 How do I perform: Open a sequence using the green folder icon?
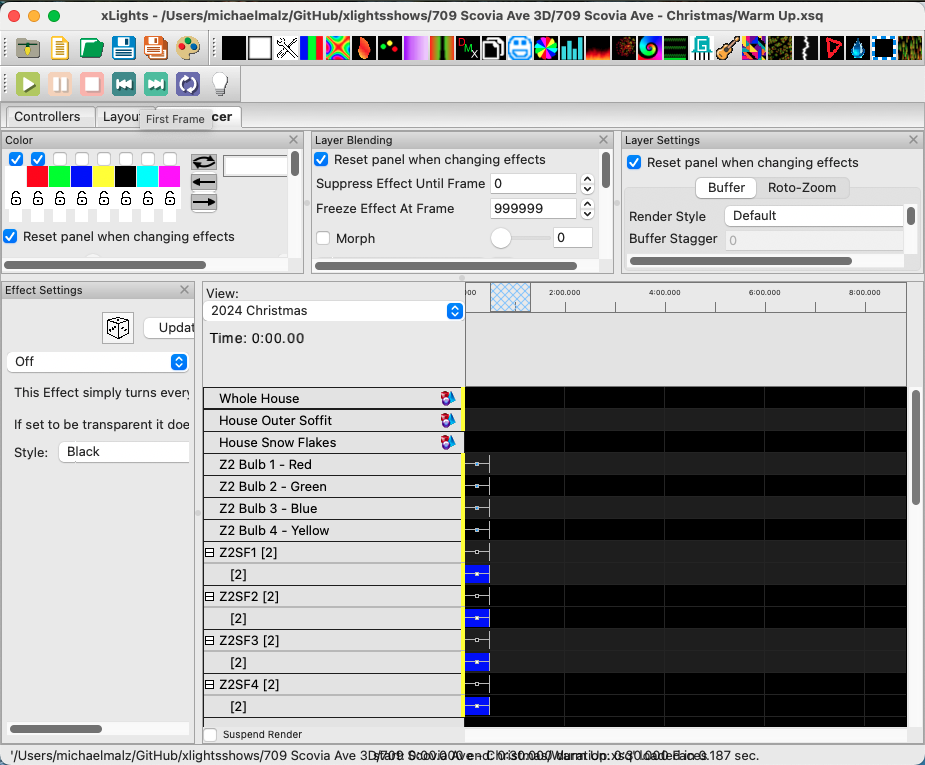point(91,48)
